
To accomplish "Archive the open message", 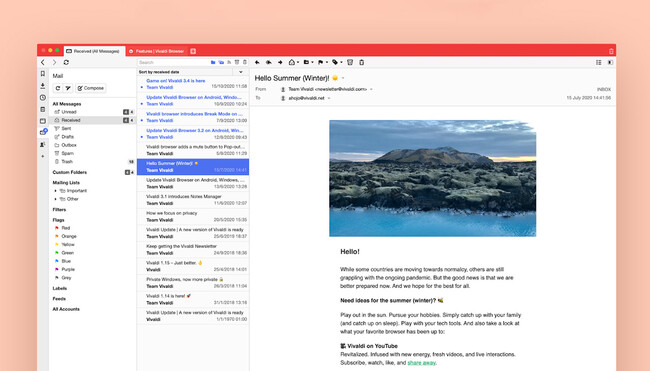I will pos(350,62).
